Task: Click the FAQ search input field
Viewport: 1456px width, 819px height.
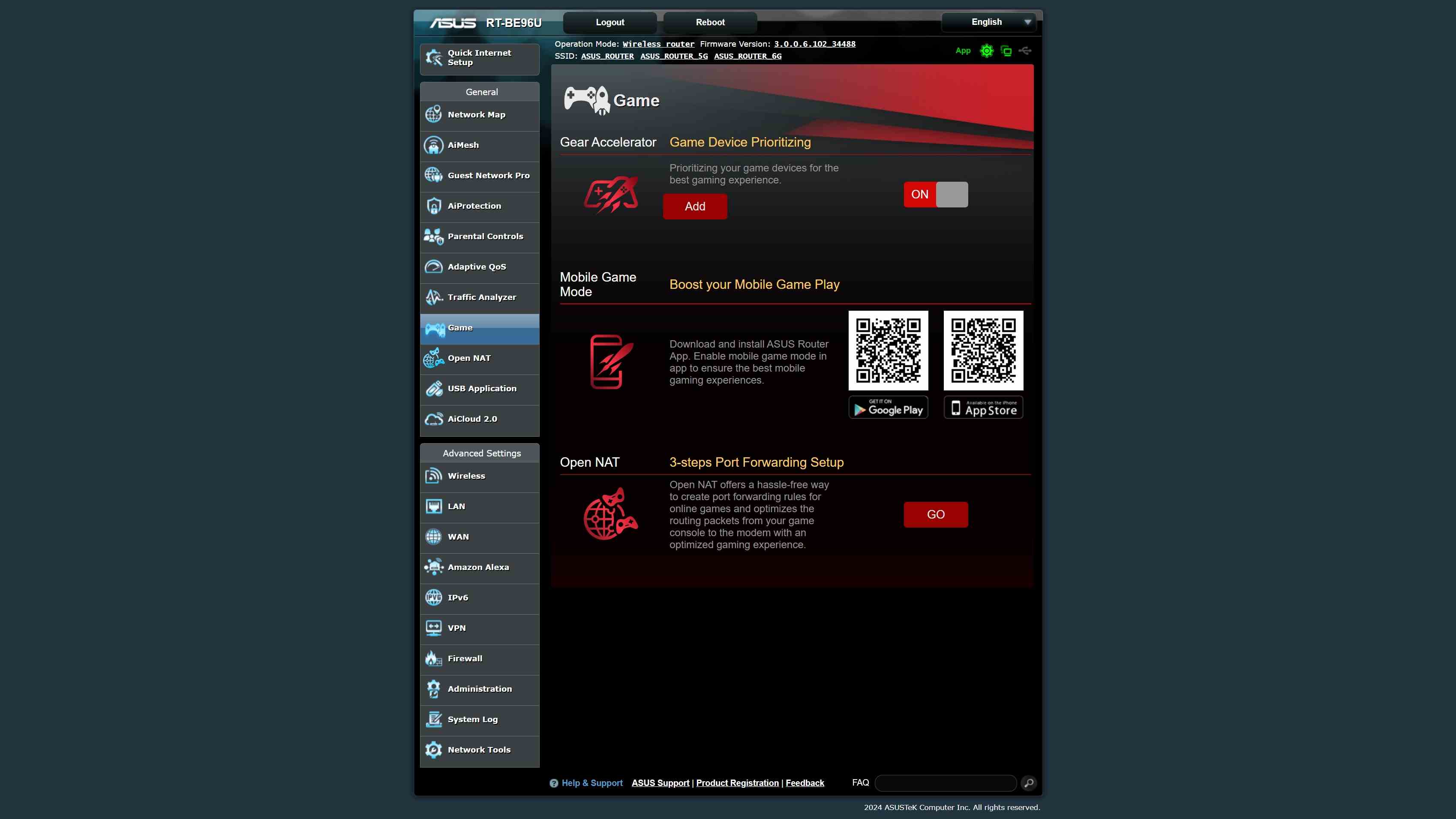Action: [x=945, y=783]
